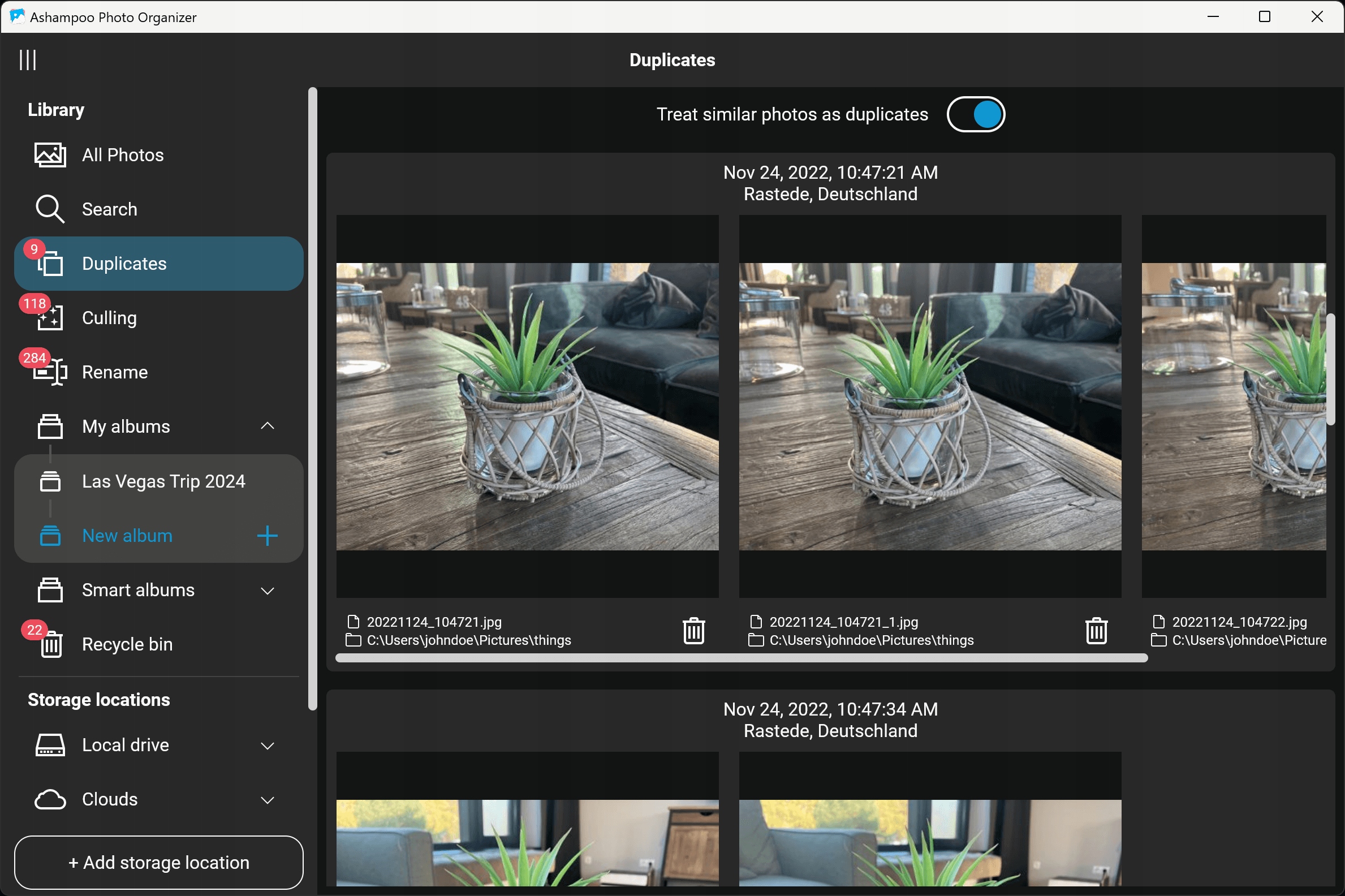Image resolution: width=1345 pixels, height=896 pixels.
Task: Open the Las Vegas Trip 2024 album
Action: (163, 481)
